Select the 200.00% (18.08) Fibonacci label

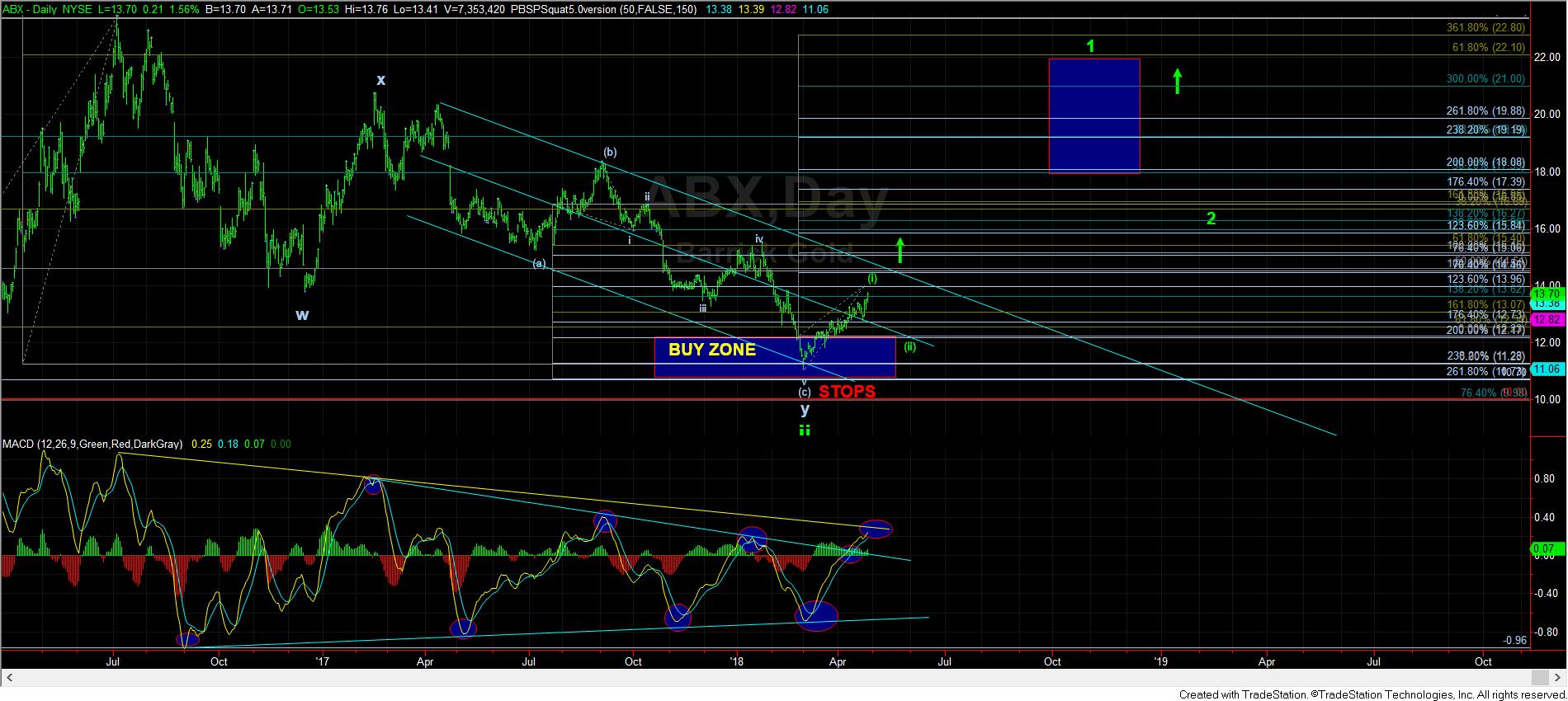point(1486,163)
